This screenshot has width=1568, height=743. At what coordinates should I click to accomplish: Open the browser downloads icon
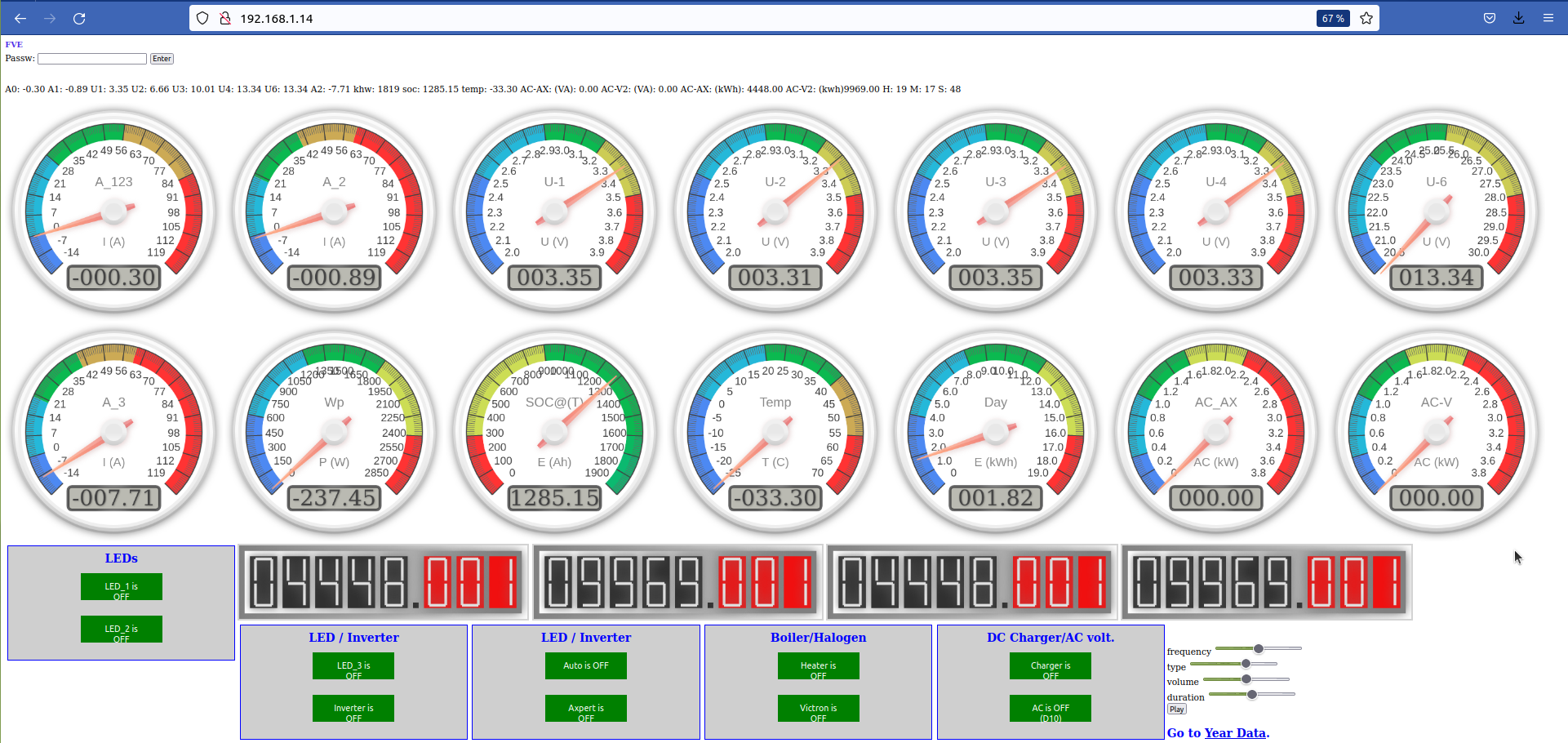point(1518,18)
